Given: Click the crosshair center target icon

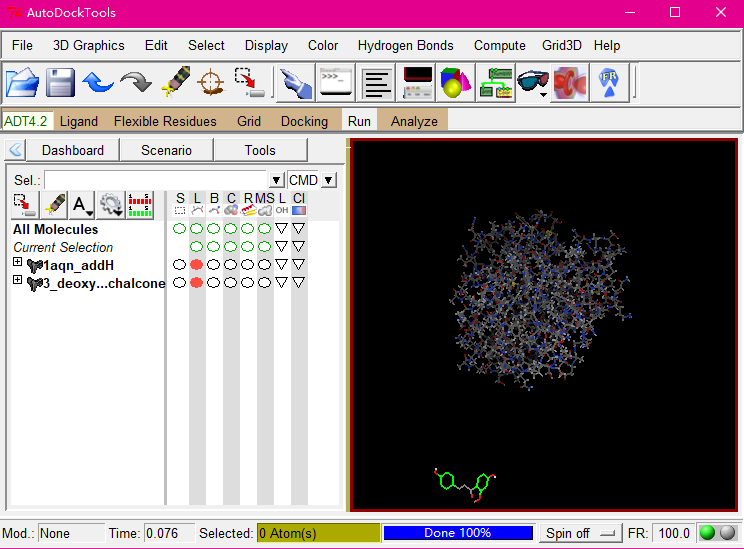Looking at the screenshot, I should pyautogui.click(x=210, y=82).
